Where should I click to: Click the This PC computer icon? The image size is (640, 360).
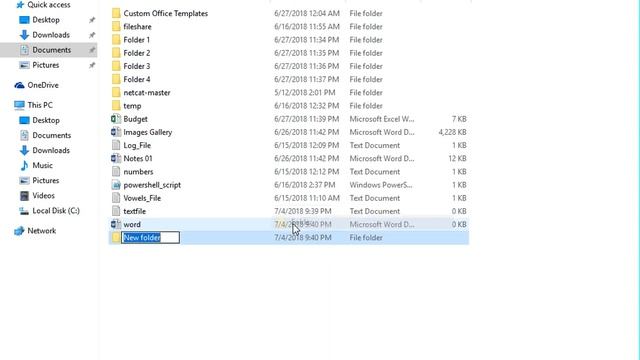pyautogui.click(x=19, y=105)
